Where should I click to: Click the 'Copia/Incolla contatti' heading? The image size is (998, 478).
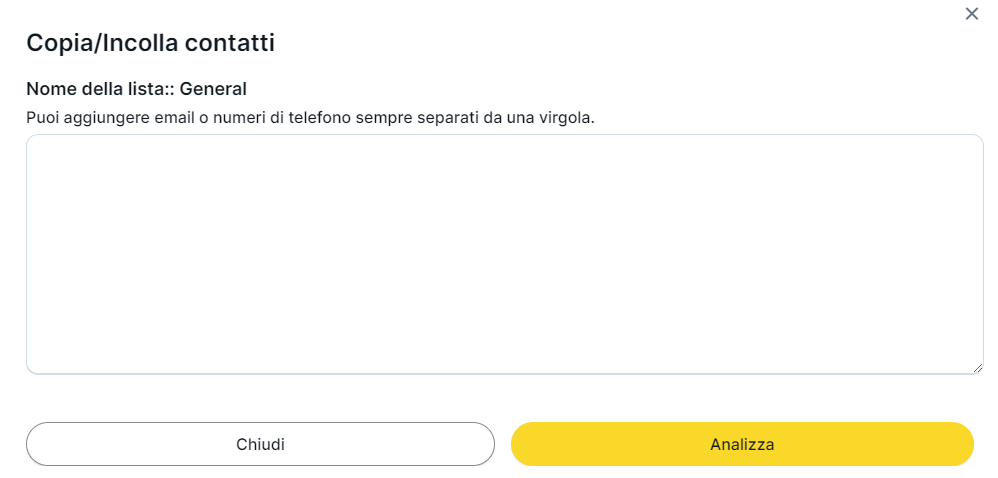tap(150, 42)
